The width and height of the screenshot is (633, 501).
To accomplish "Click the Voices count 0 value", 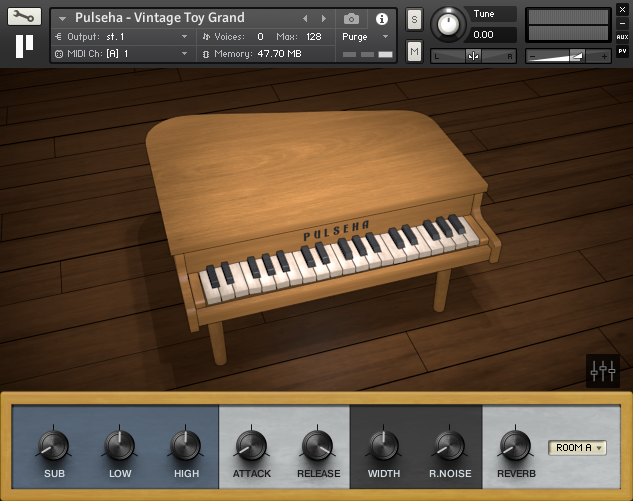I will tap(260, 37).
